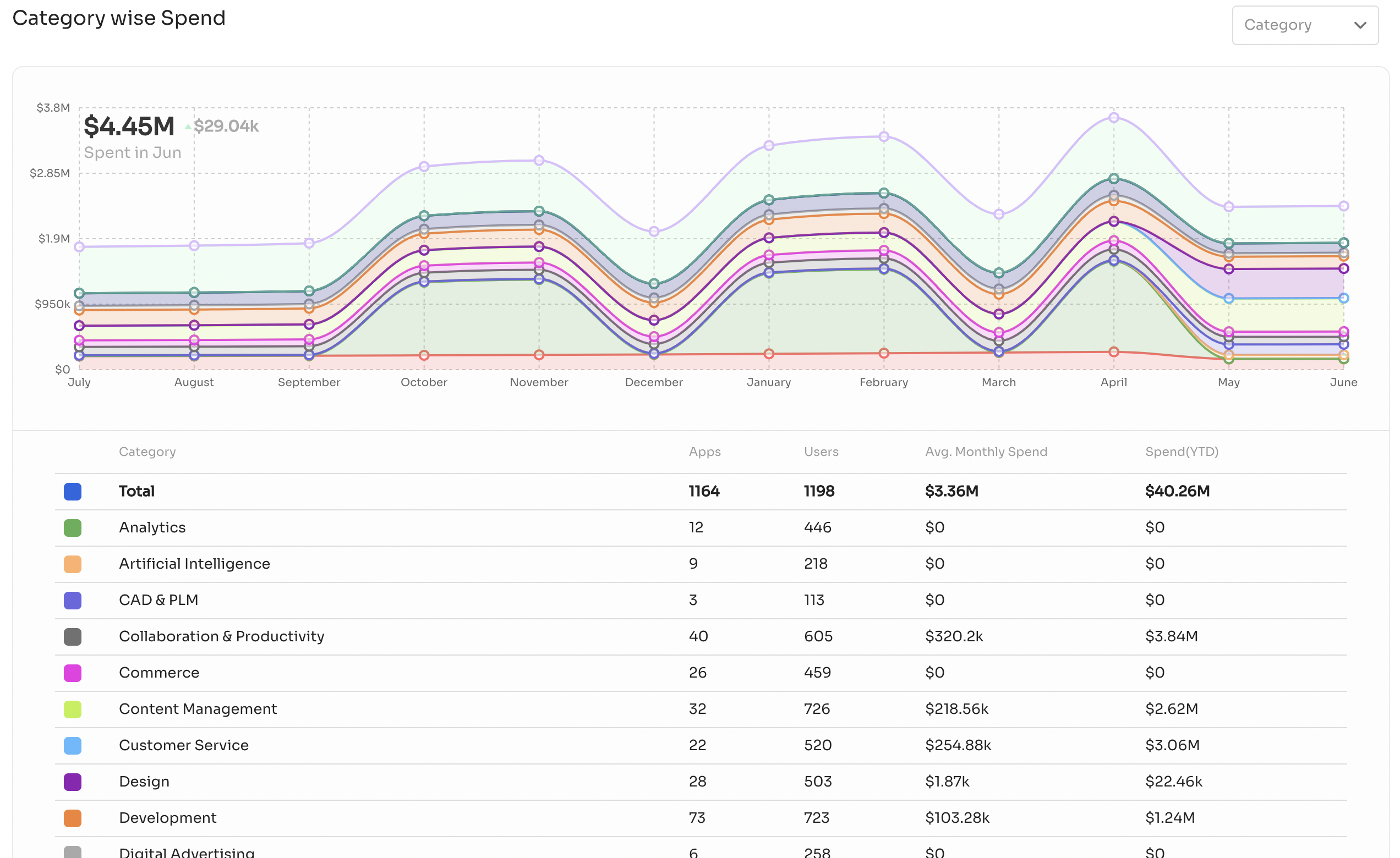Screen dimensions: 1400x858
Task: Click the $4.45M spent figure
Action: tap(129, 126)
